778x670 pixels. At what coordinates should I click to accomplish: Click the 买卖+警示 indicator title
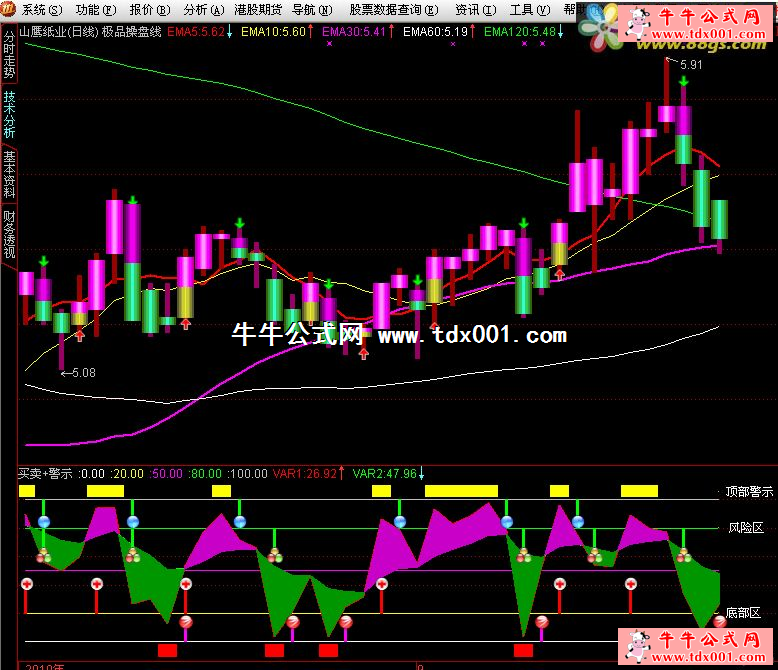pos(45,474)
